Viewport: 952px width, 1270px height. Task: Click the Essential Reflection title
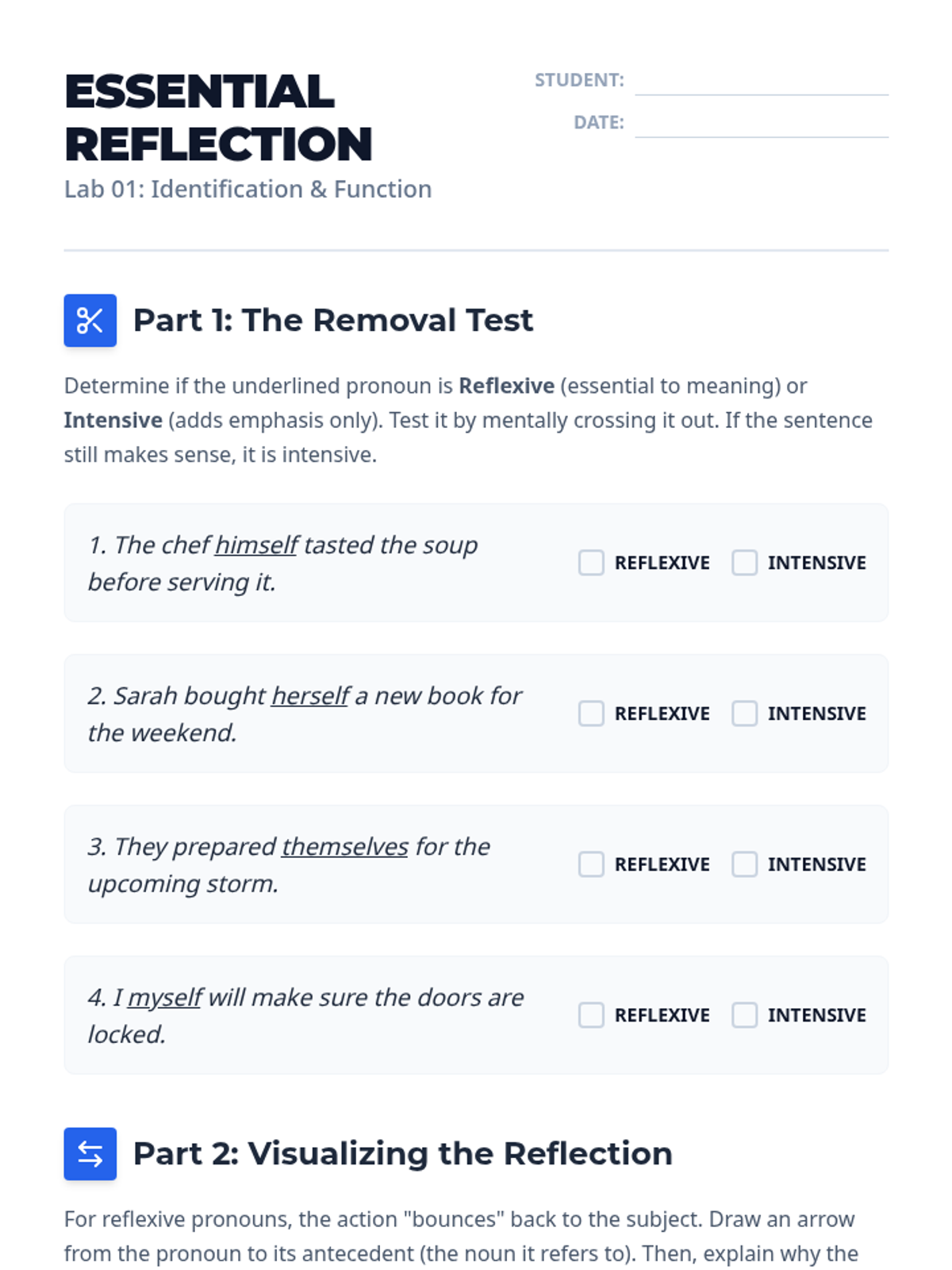click(x=217, y=117)
